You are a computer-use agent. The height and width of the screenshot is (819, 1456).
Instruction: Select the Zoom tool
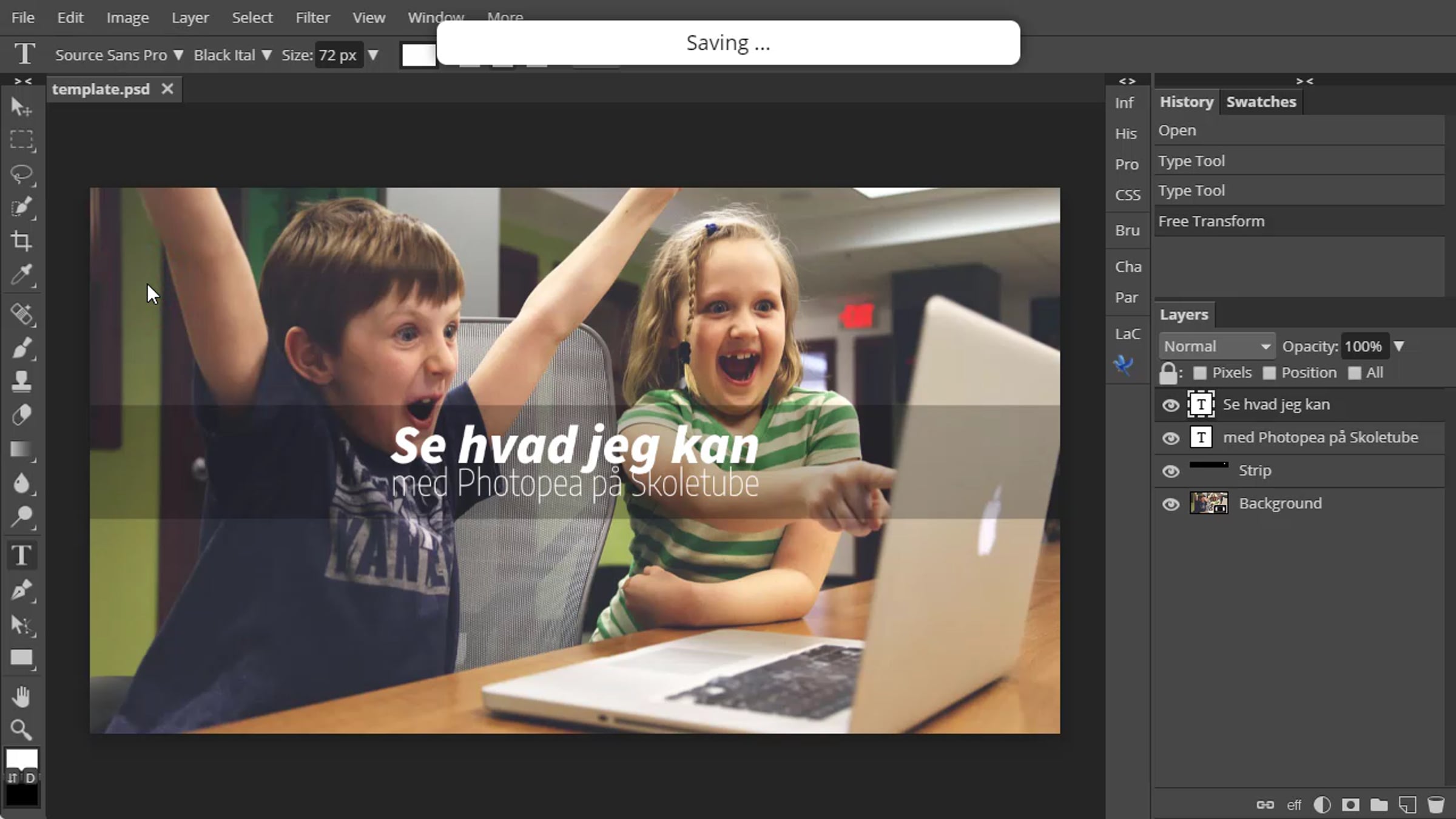click(21, 729)
